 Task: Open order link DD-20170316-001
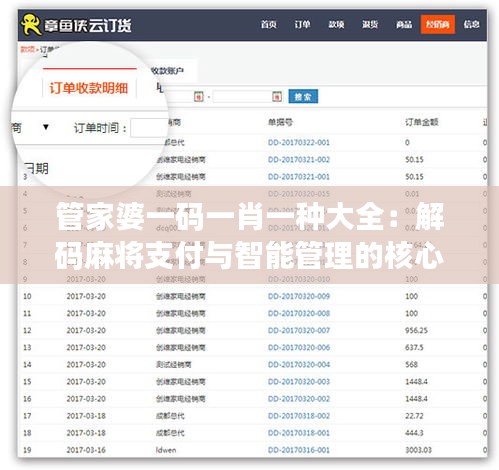tap(299, 450)
